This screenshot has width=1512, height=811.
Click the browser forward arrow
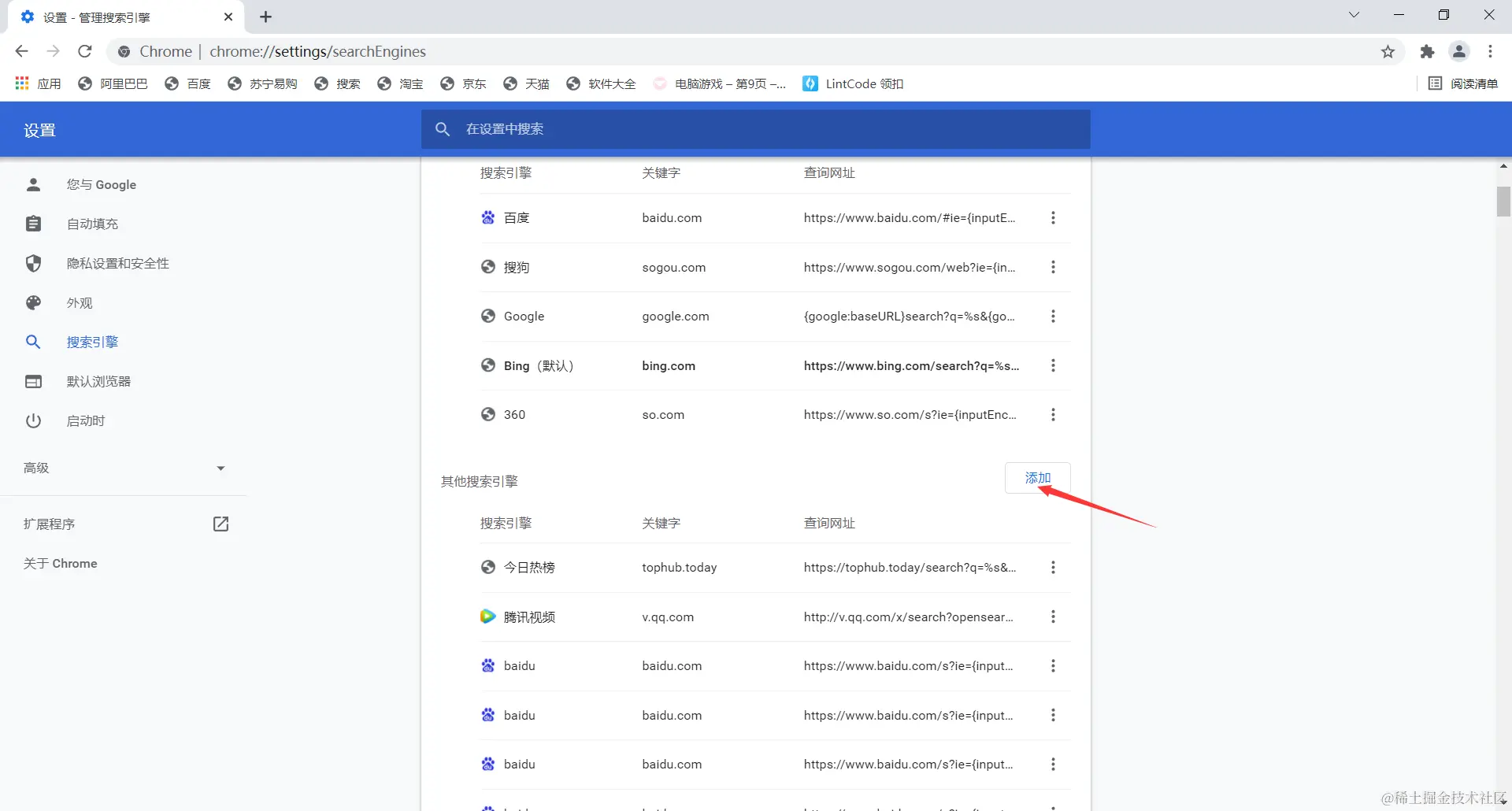pos(53,51)
